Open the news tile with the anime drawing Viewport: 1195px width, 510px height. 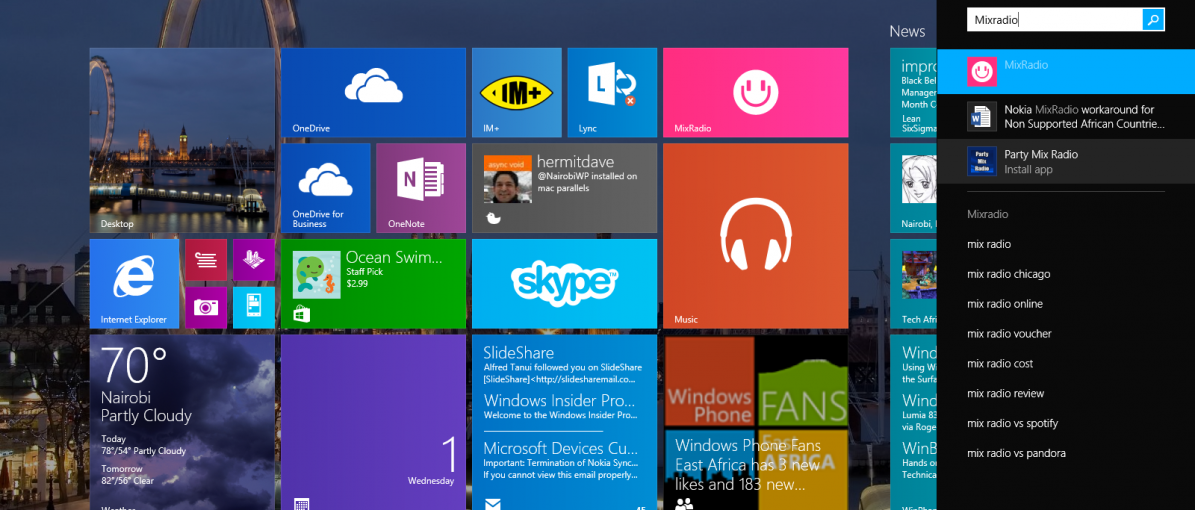[913, 188]
